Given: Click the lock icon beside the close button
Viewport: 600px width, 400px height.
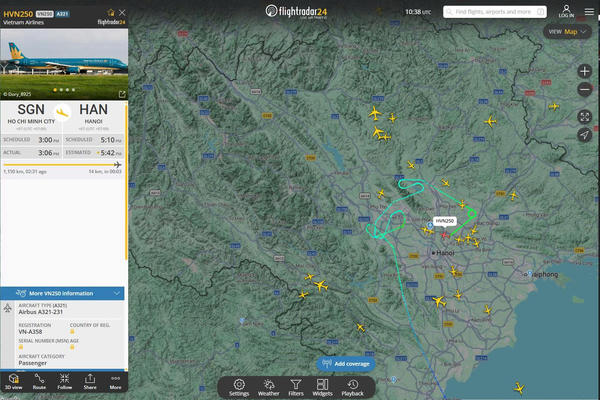Looking at the screenshot, I should [x=111, y=12].
